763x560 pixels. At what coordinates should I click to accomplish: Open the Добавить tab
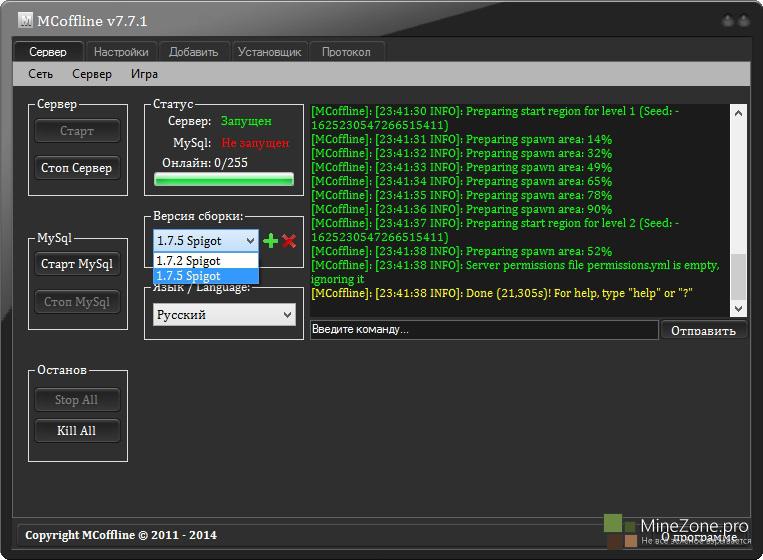(x=193, y=52)
